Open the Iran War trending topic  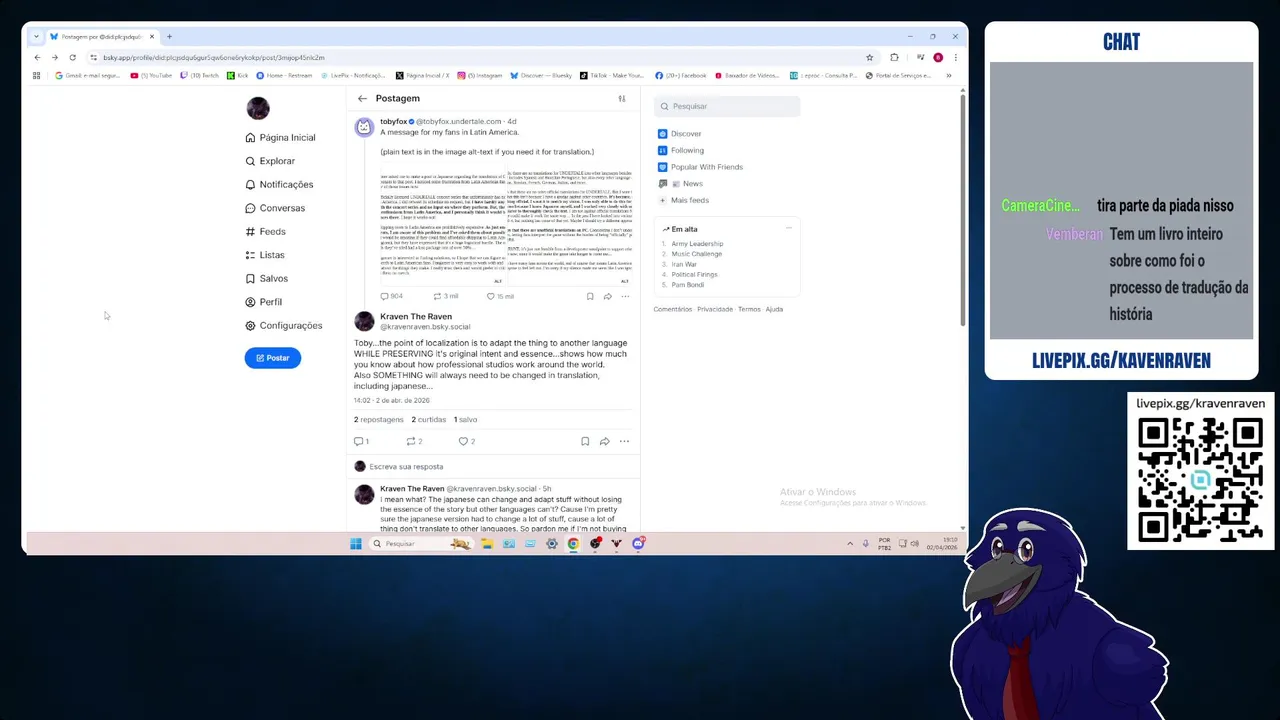[684, 264]
